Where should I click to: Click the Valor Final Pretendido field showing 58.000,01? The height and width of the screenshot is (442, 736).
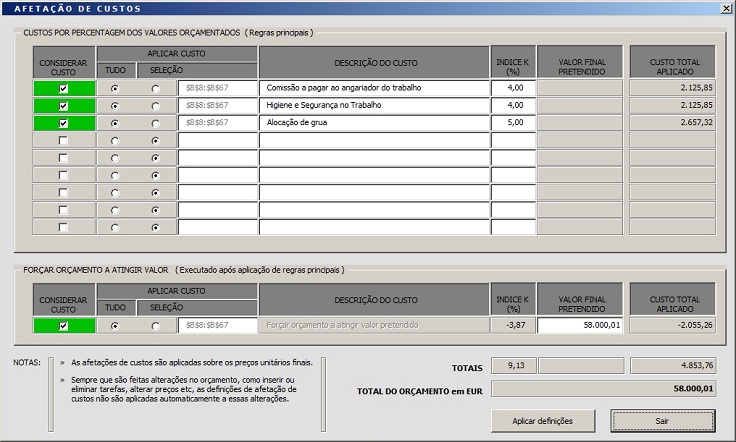click(x=580, y=325)
